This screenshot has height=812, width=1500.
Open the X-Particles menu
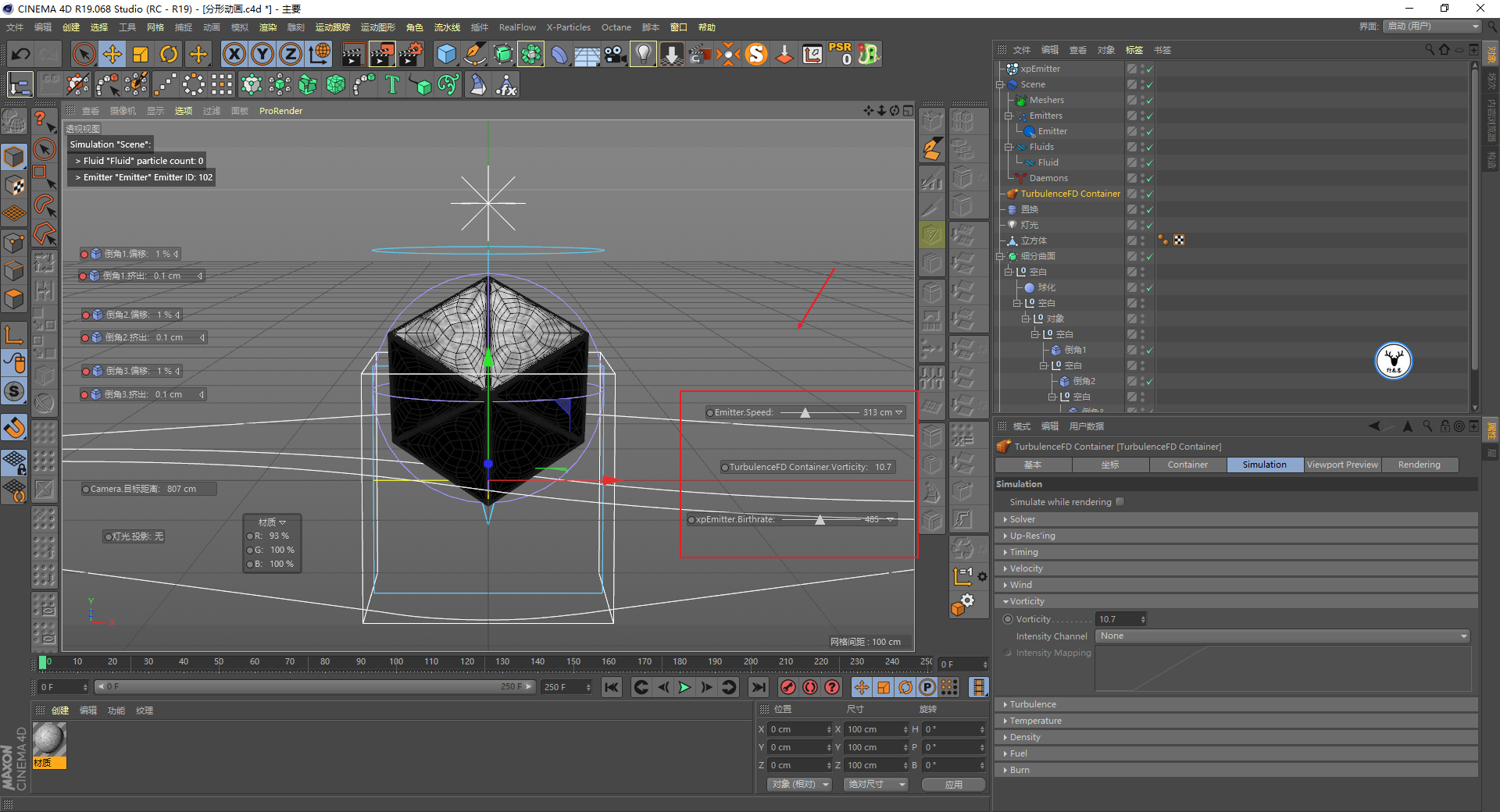568,27
